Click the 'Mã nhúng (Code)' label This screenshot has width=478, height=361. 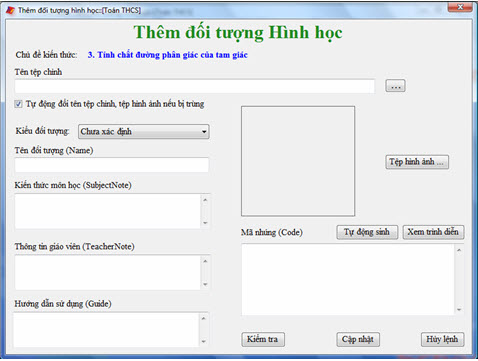(272, 232)
